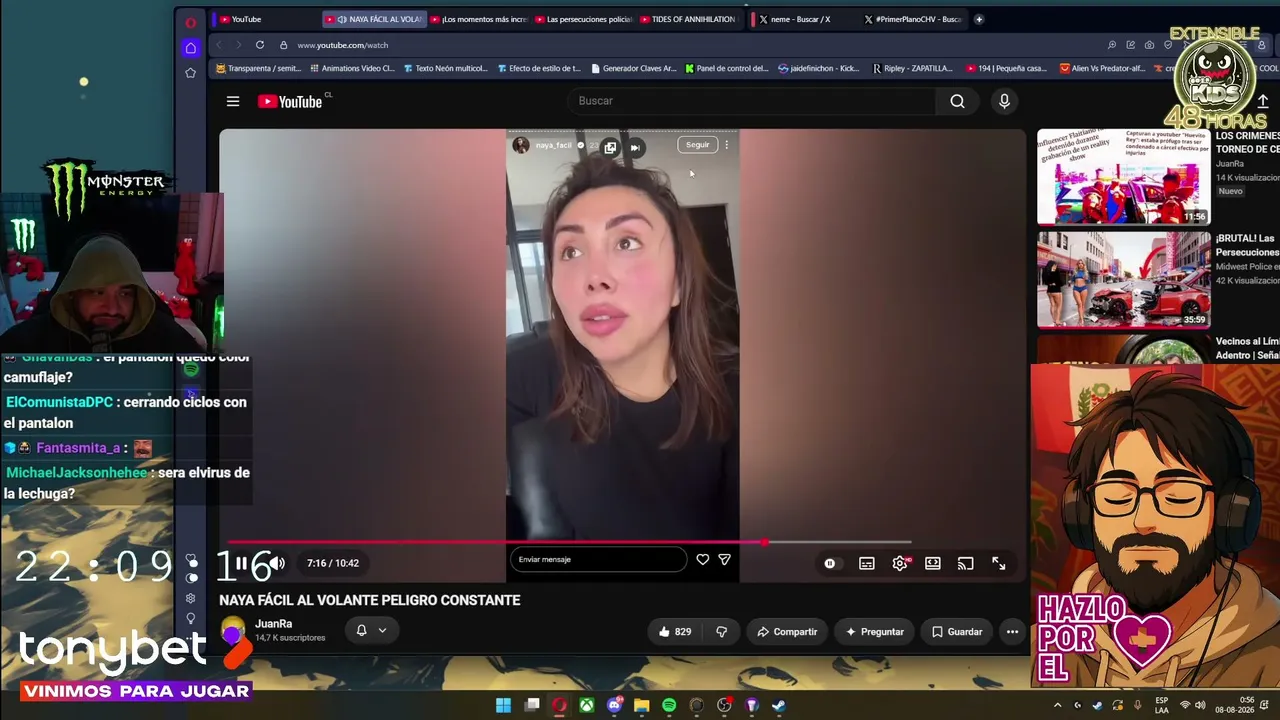
Task: Reload the page with the refresh icon
Action: coord(260,45)
